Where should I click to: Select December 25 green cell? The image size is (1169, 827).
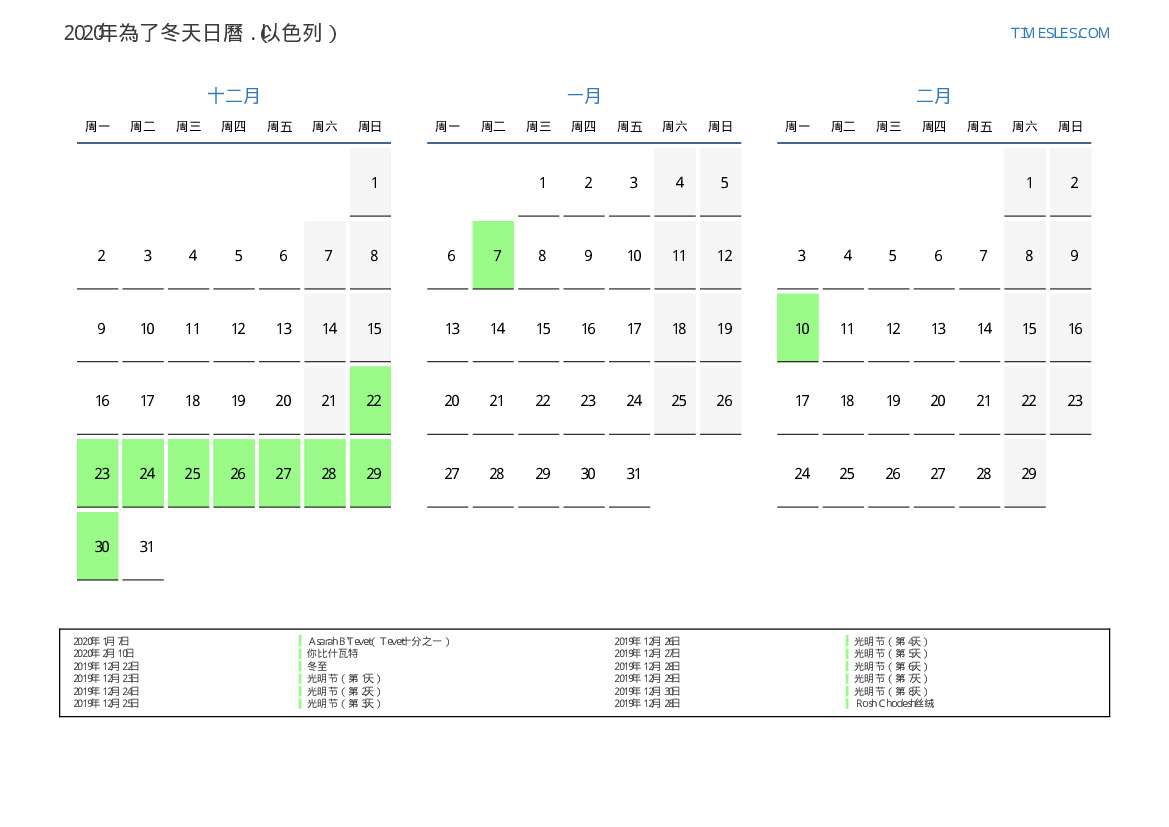tap(189, 474)
